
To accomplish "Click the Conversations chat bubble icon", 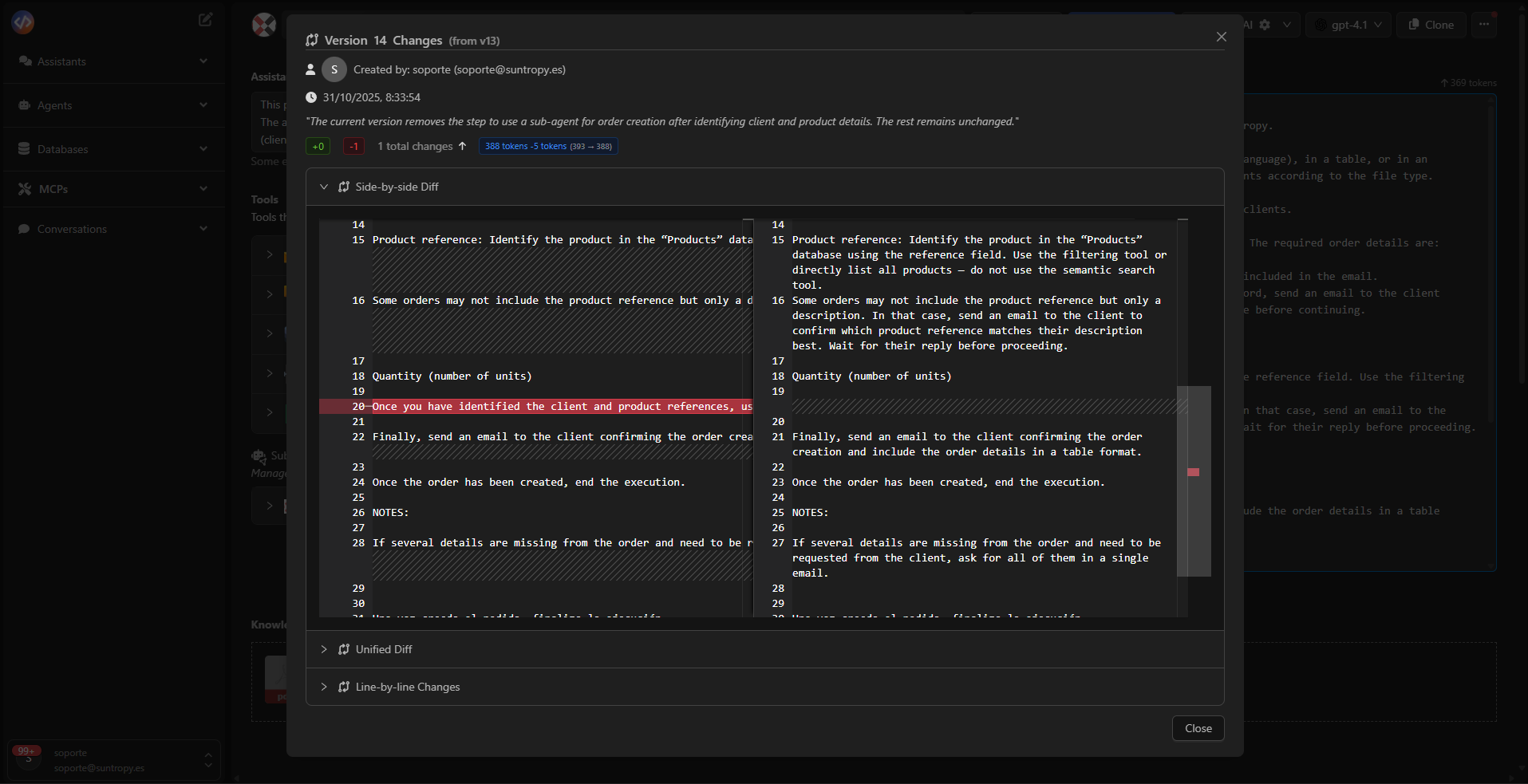I will coord(24,229).
